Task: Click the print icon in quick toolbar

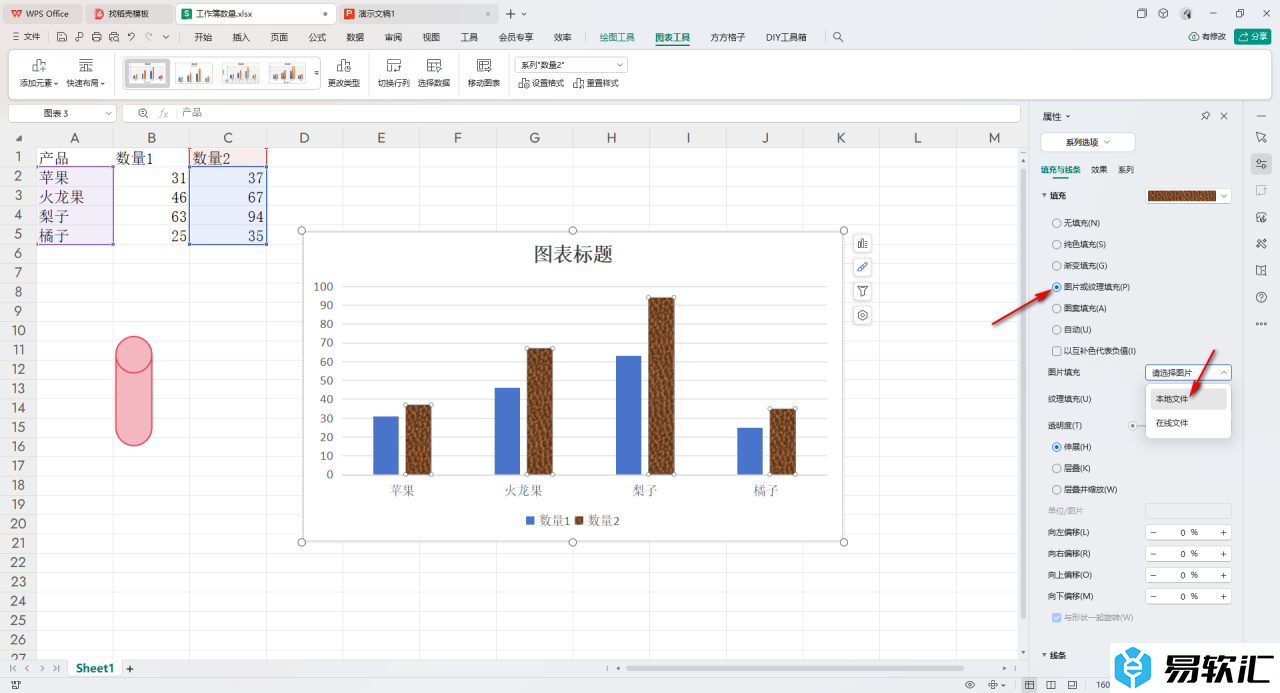Action: tap(96, 37)
